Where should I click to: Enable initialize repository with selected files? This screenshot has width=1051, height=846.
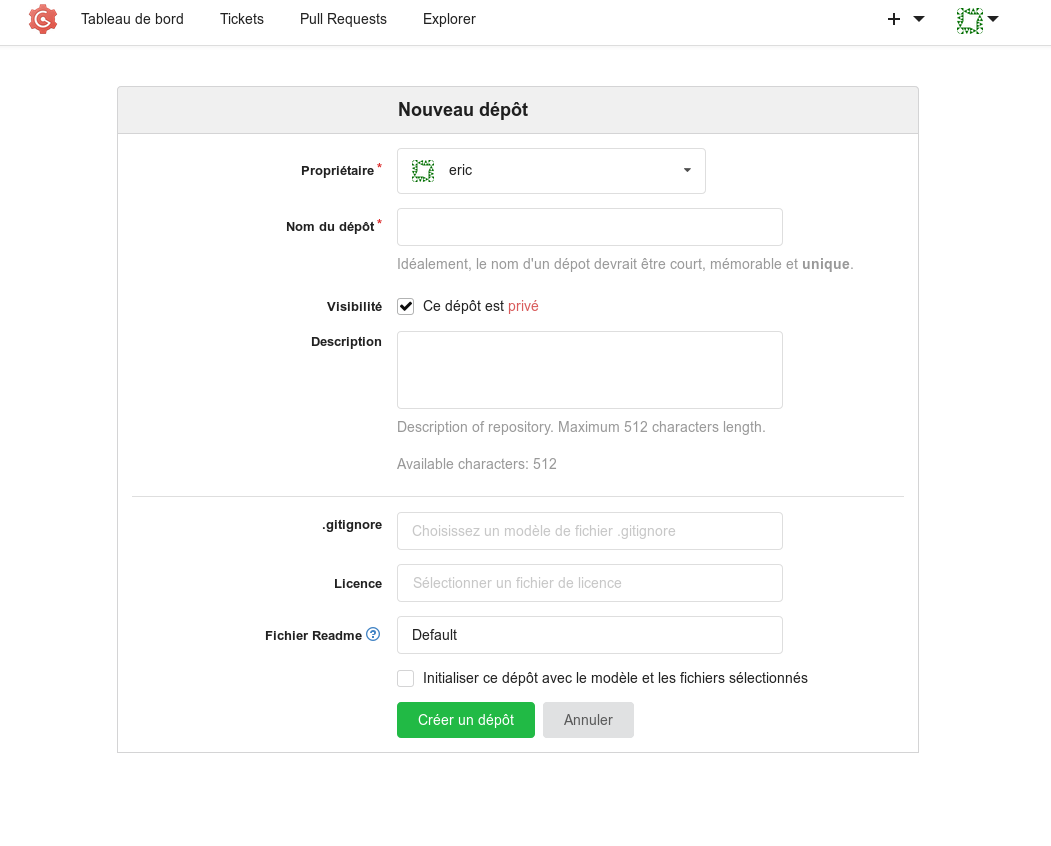pyautogui.click(x=406, y=679)
